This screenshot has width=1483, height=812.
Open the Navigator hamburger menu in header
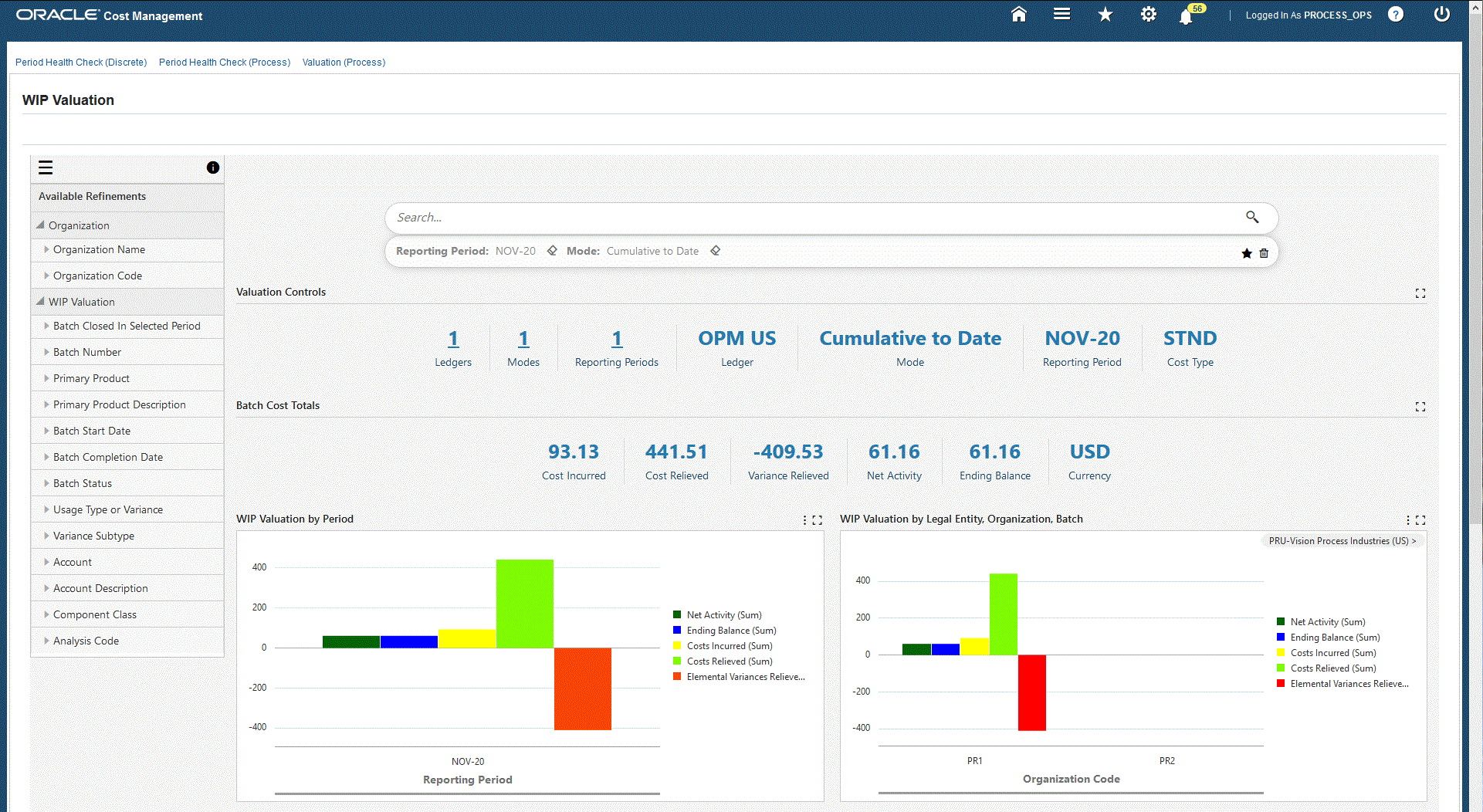[1061, 15]
